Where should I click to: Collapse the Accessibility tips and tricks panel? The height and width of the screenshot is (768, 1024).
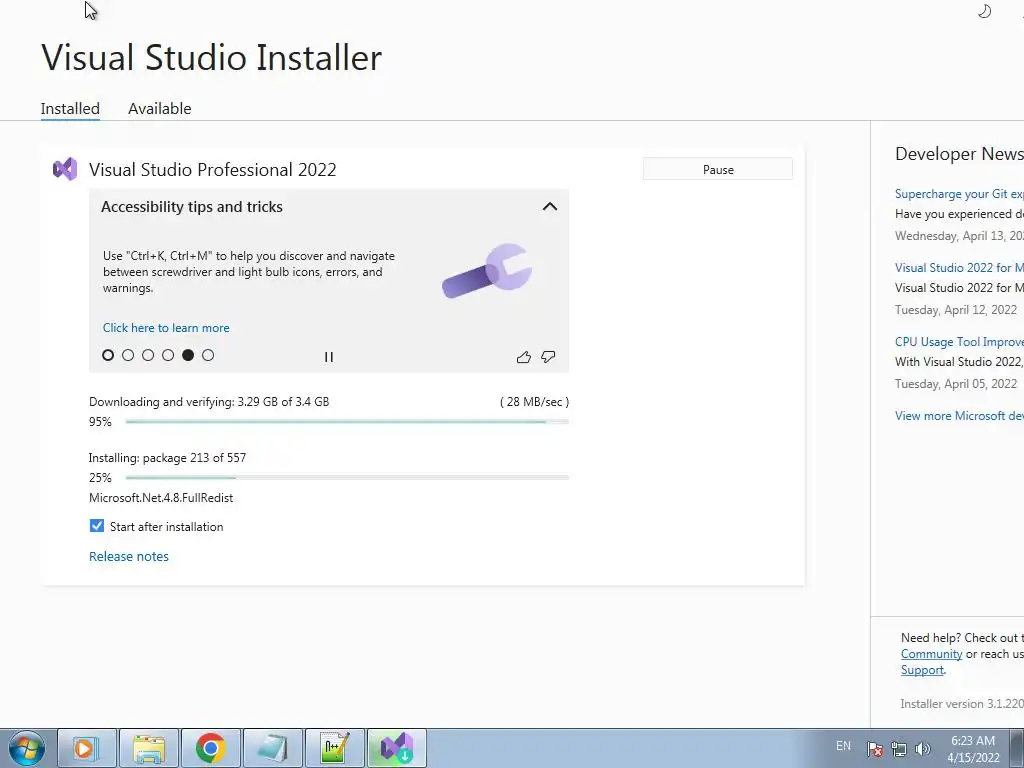pyautogui.click(x=550, y=206)
